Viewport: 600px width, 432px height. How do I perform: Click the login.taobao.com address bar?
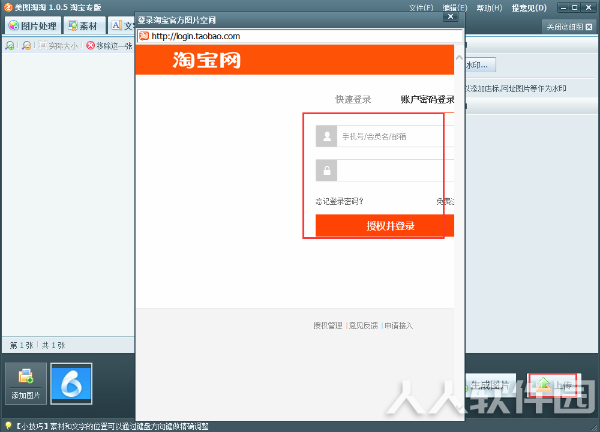(300, 36)
